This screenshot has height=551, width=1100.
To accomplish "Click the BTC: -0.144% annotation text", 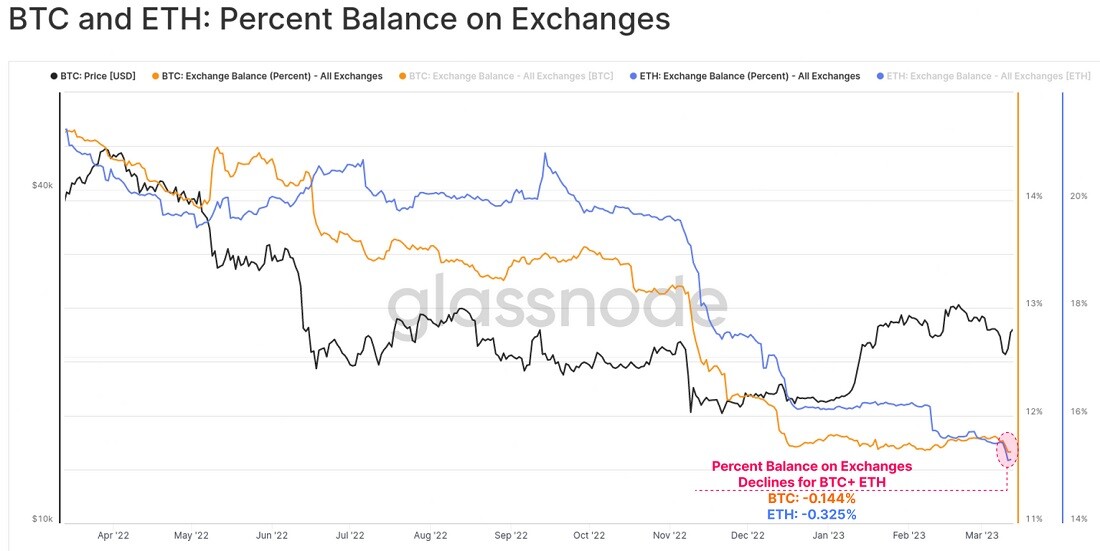I will tap(812, 499).
